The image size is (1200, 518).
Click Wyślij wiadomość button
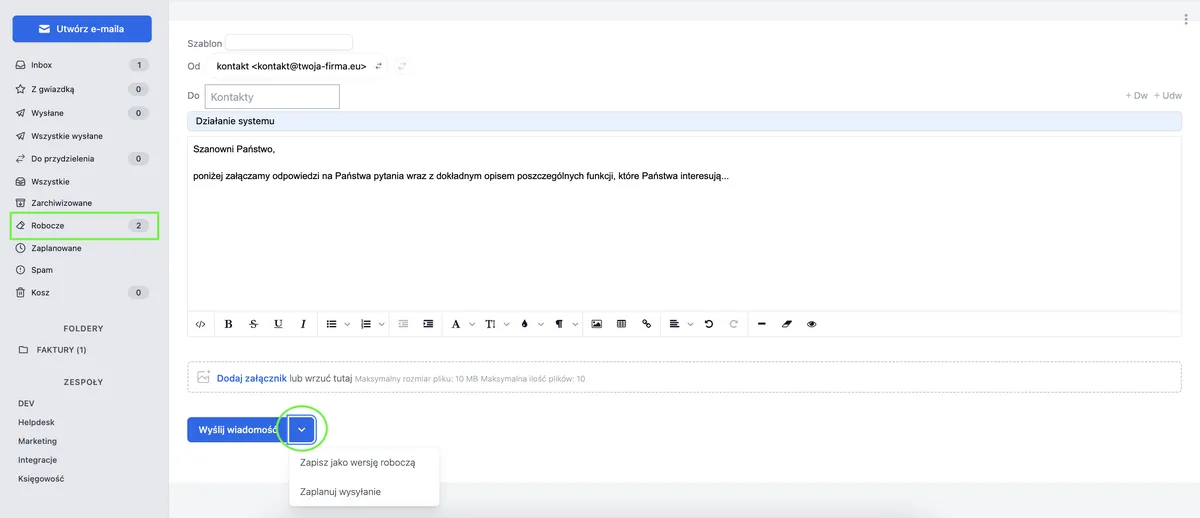tap(236, 429)
